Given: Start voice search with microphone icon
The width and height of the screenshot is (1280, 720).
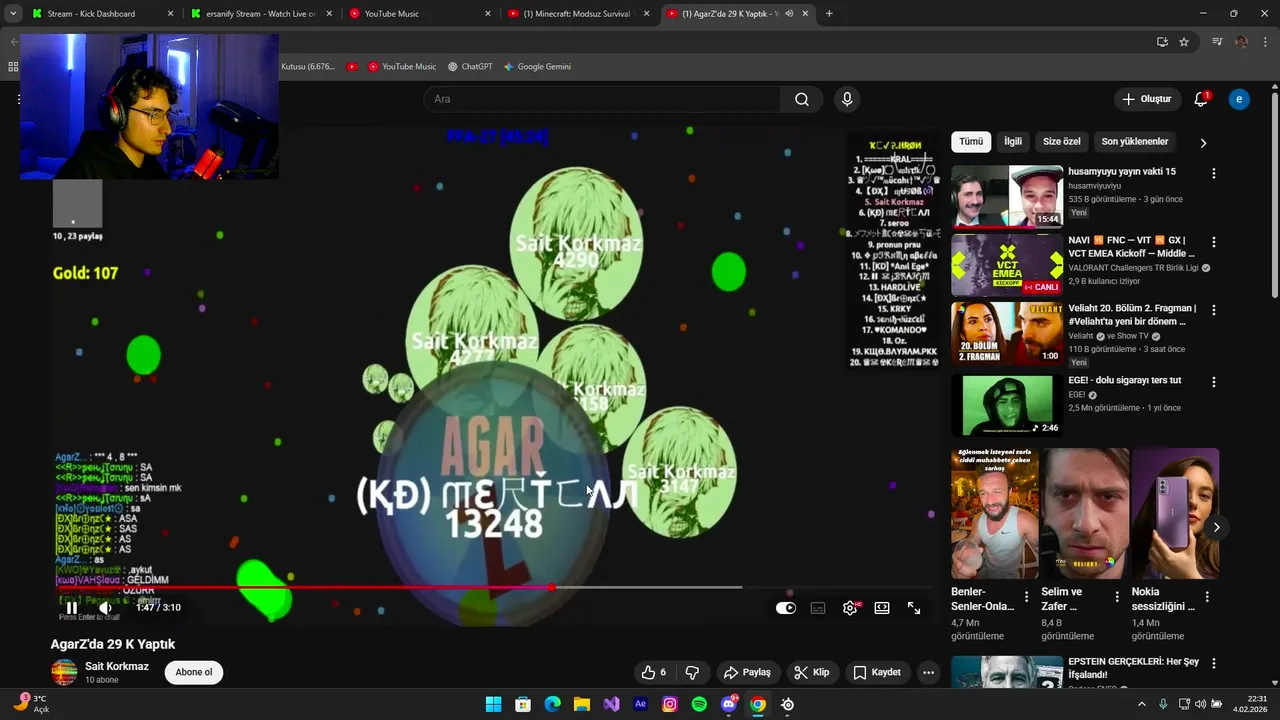Looking at the screenshot, I should [847, 99].
